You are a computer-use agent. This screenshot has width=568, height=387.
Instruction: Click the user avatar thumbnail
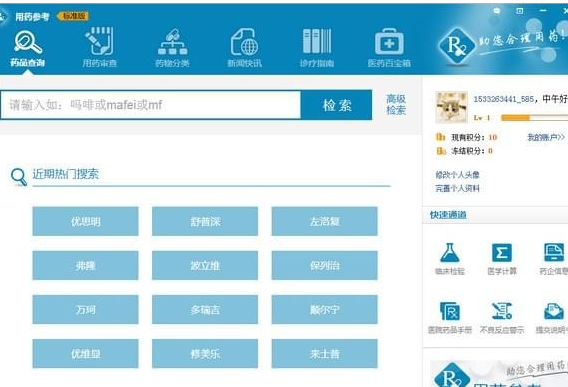[x=451, y=107]
